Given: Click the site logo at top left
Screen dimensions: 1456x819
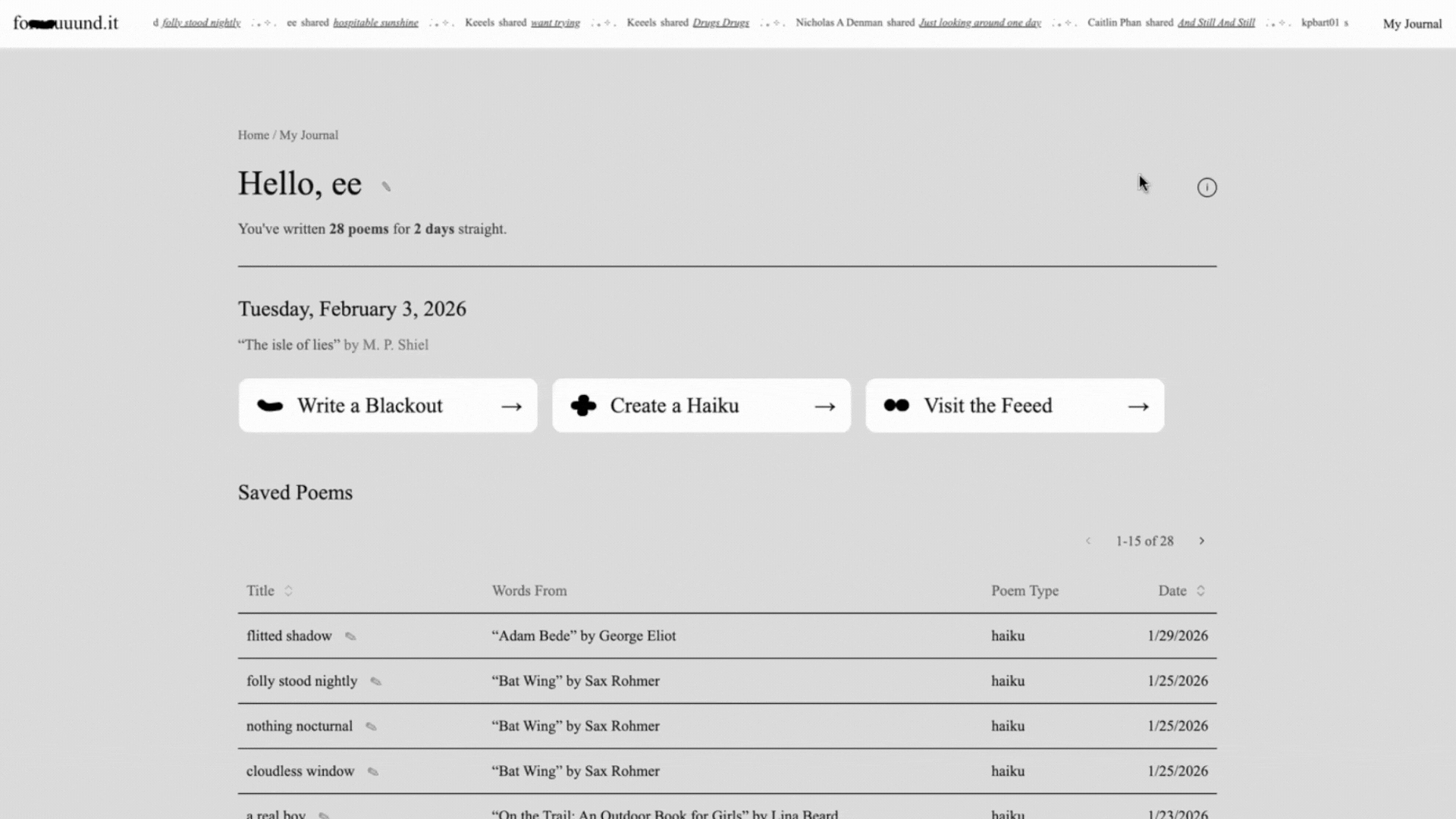Looking at the screenshot, I should point(66,23).
